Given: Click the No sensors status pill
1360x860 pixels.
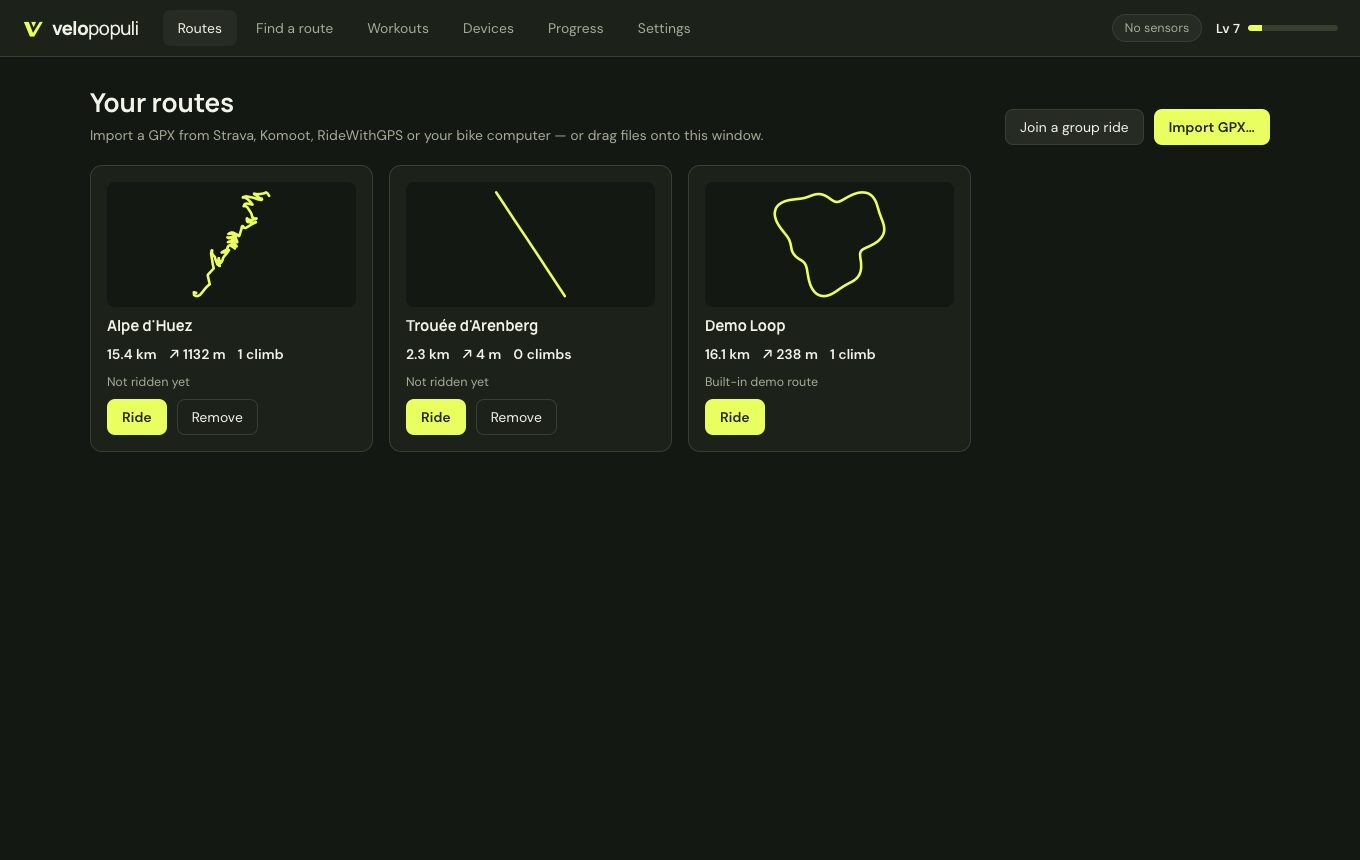Looking at the screenshot, I should tap(1157, 28).
